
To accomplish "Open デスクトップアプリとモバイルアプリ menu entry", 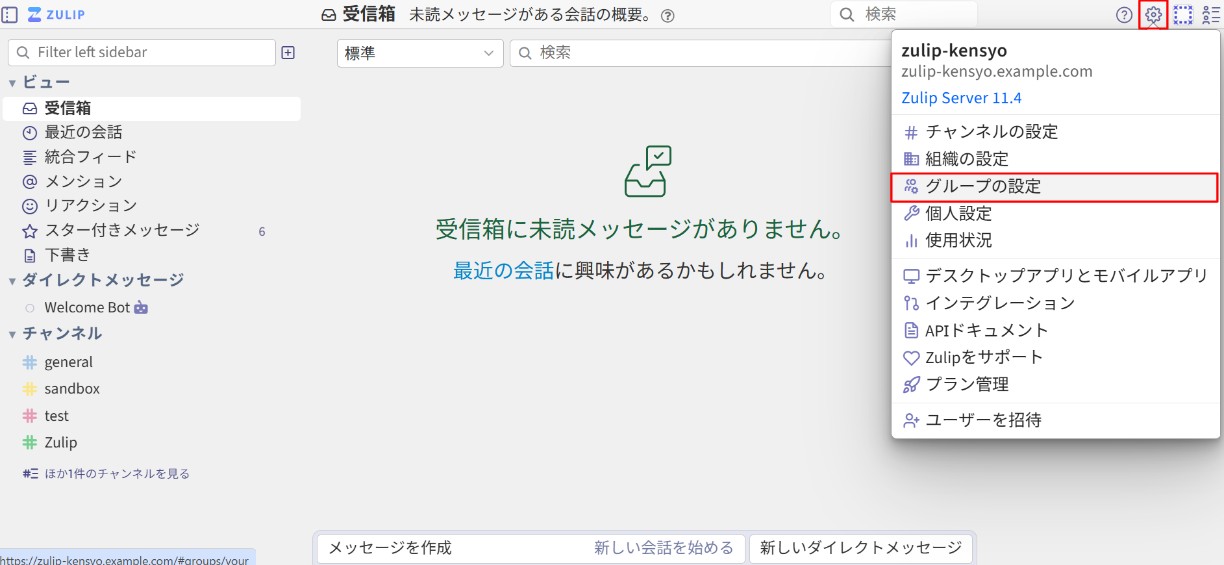I will pyautogui.click(x=1055, y=276).
